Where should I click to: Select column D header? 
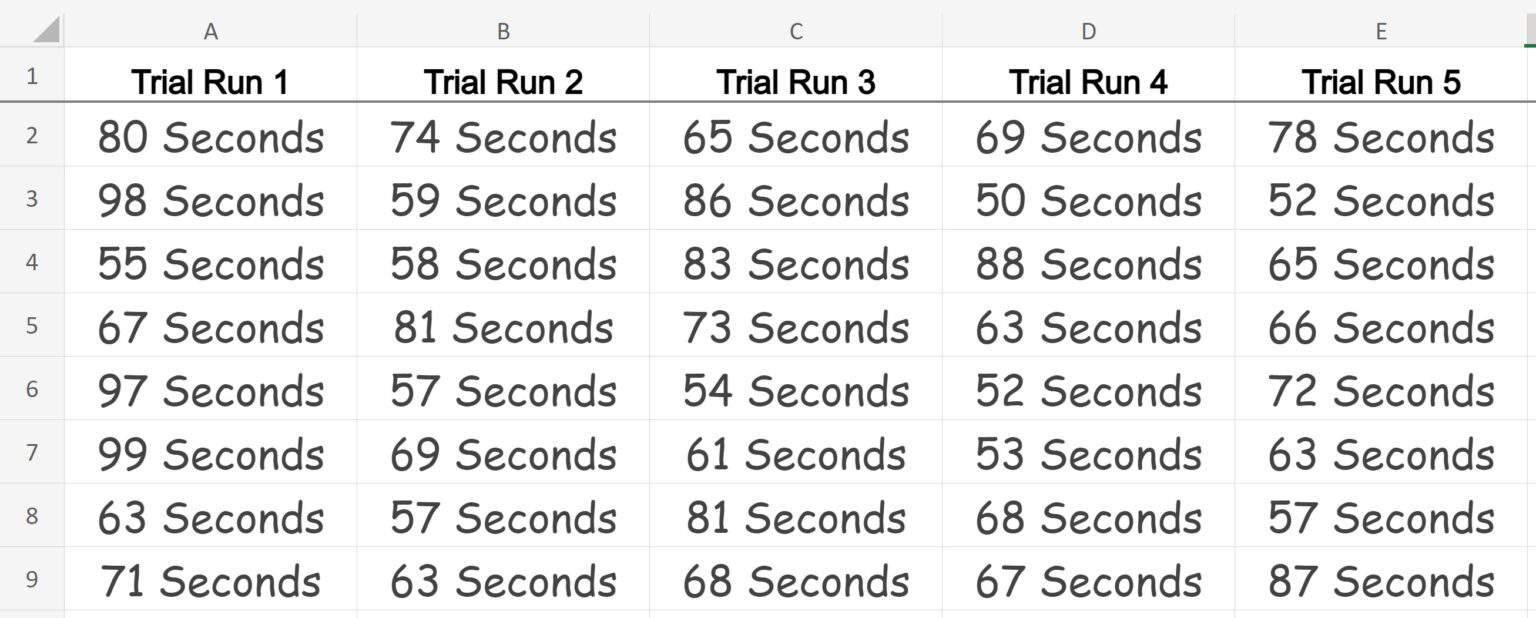(1088, 30)
